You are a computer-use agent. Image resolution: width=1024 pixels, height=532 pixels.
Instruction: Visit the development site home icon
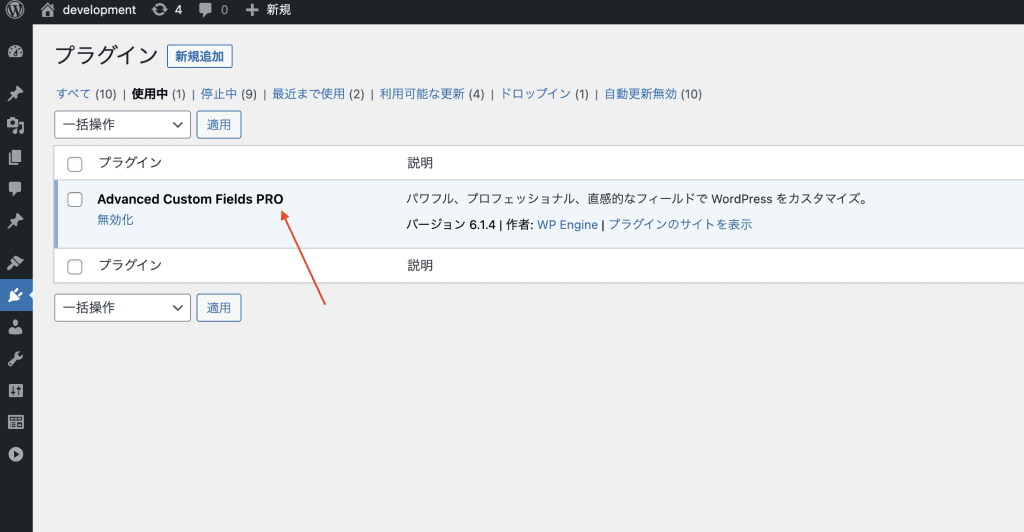[x=48, y=10]
